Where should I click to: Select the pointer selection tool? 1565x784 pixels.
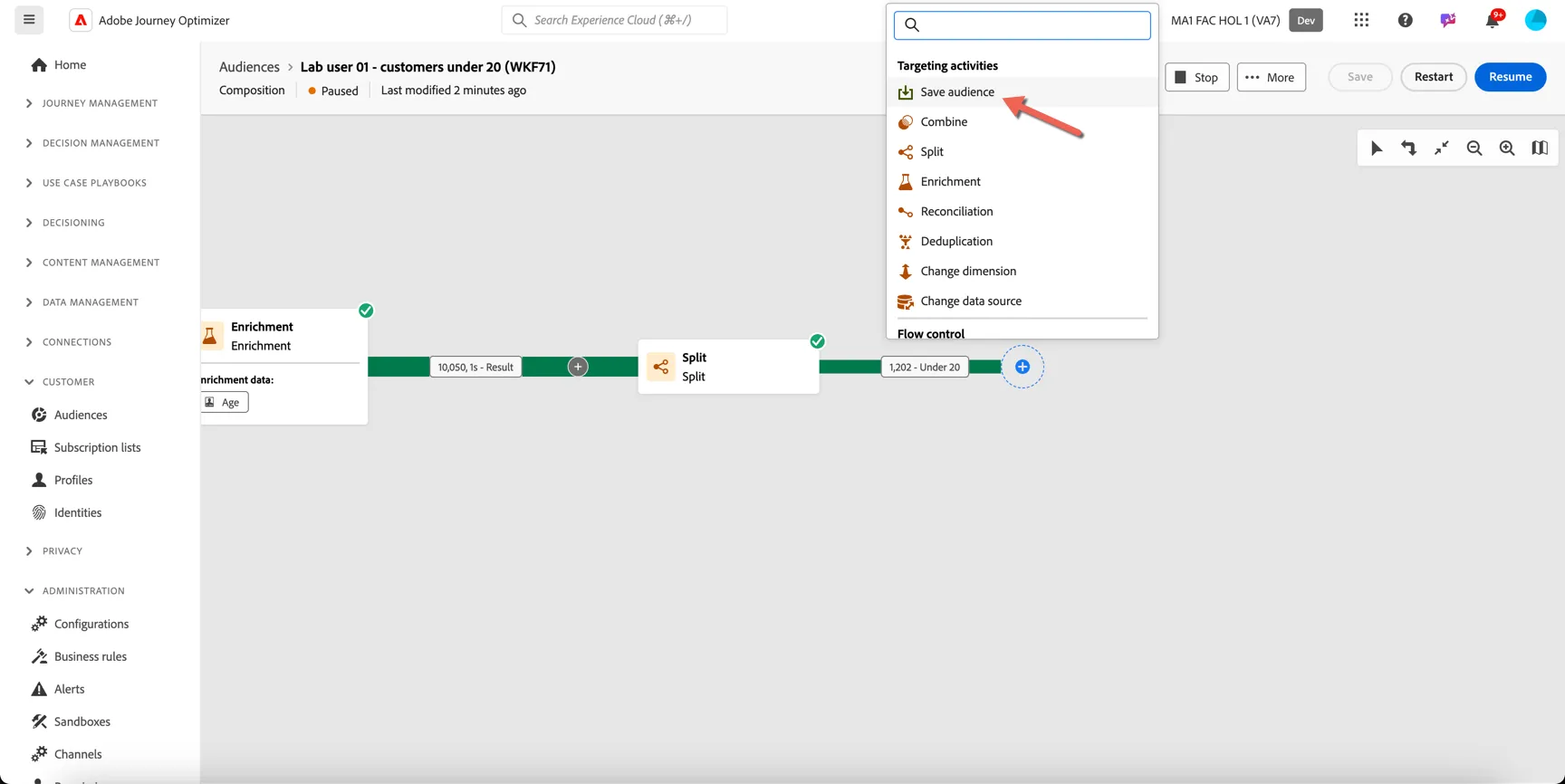point(1377,148)
